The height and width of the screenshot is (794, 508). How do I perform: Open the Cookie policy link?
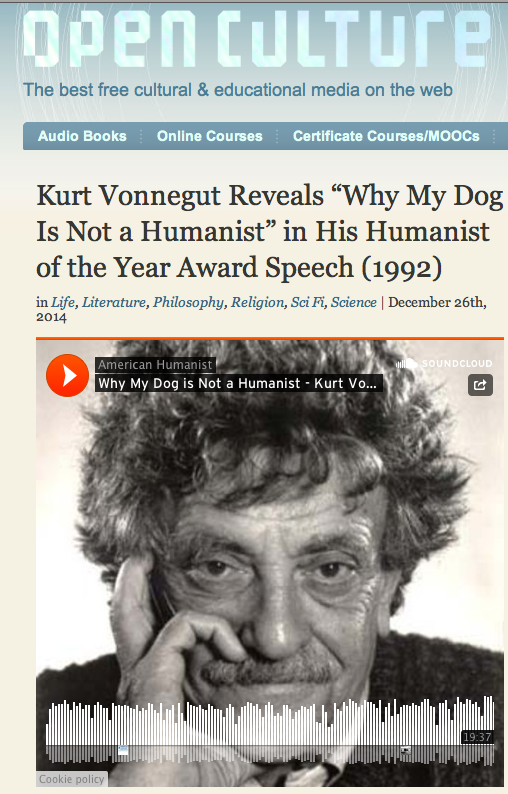[x=71, y=779]
